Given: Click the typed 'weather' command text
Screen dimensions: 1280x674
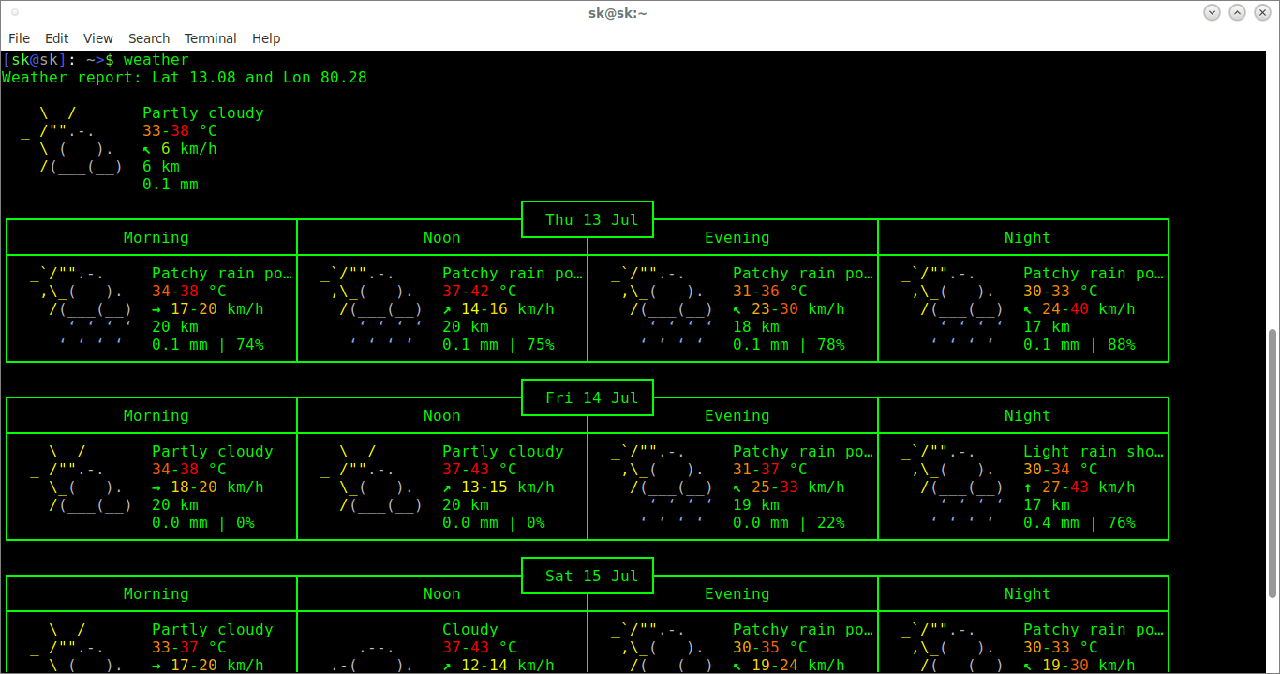Looking at the screenshot, I should [x=156, y=60].
